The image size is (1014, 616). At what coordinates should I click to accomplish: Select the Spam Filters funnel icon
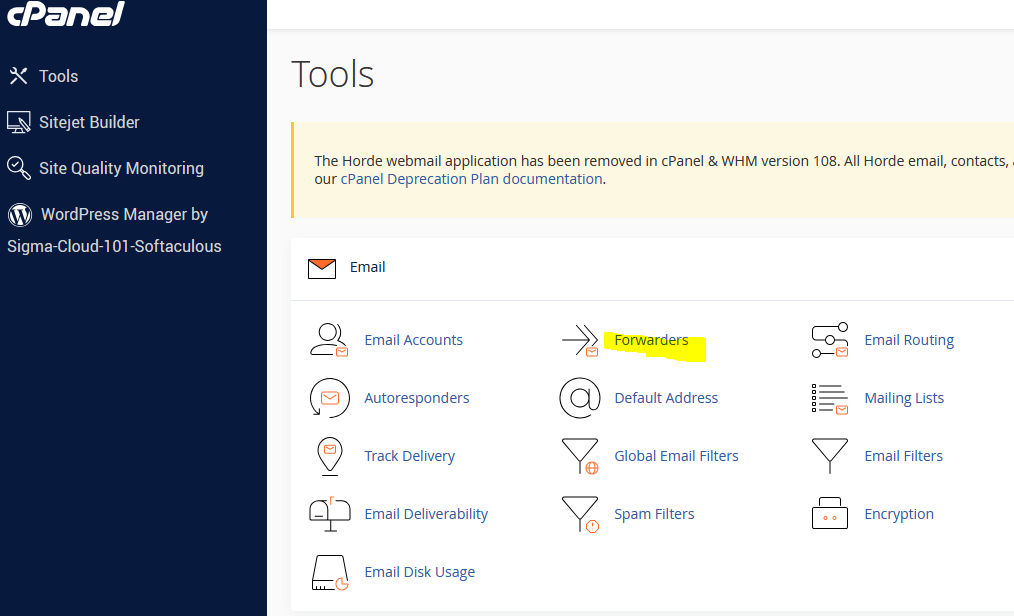pos(579,514)
